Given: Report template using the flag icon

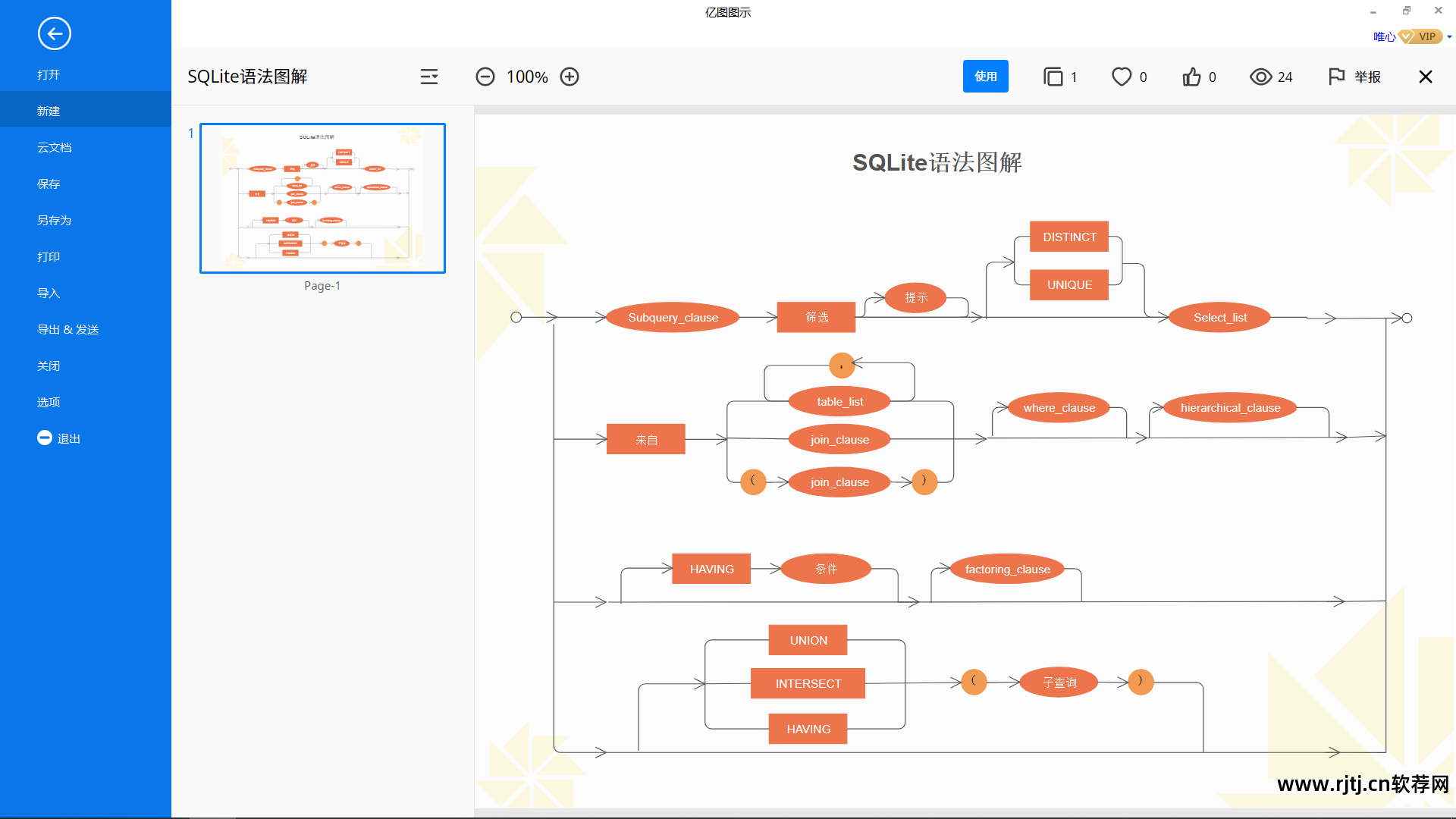Looking at the screenshot, I should pos(1336,77).
